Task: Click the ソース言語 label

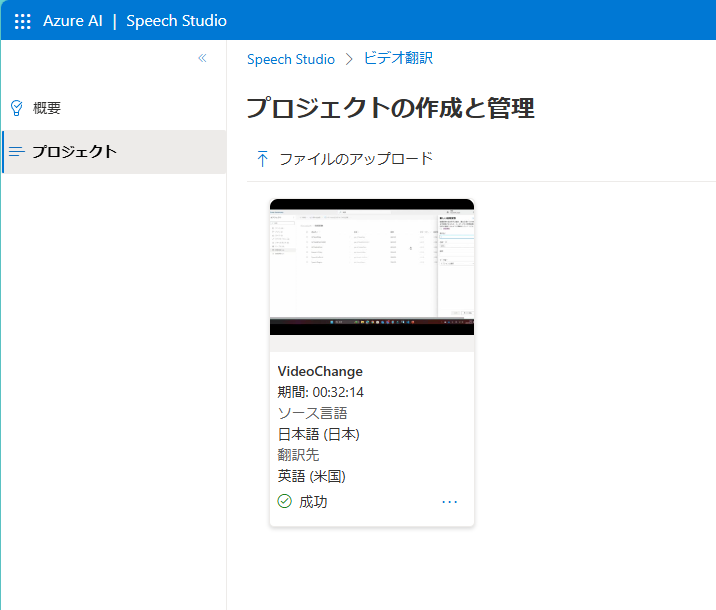Action: [x=312, y=413]
